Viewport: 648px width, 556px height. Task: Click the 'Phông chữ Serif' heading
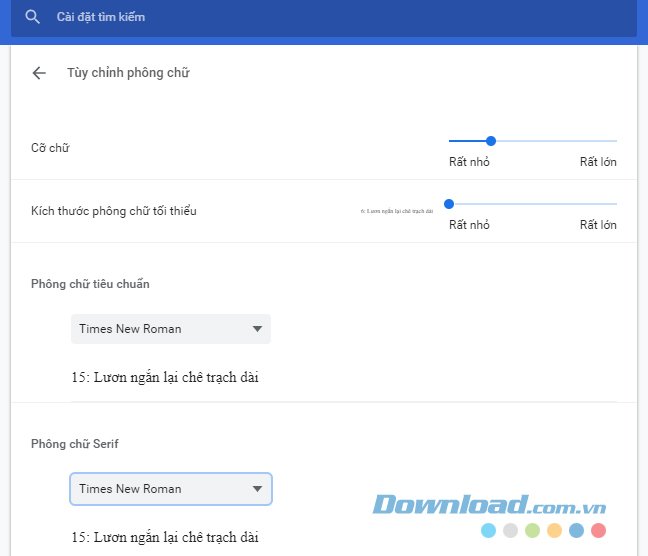pyautogui.click(x=75, y=444)
